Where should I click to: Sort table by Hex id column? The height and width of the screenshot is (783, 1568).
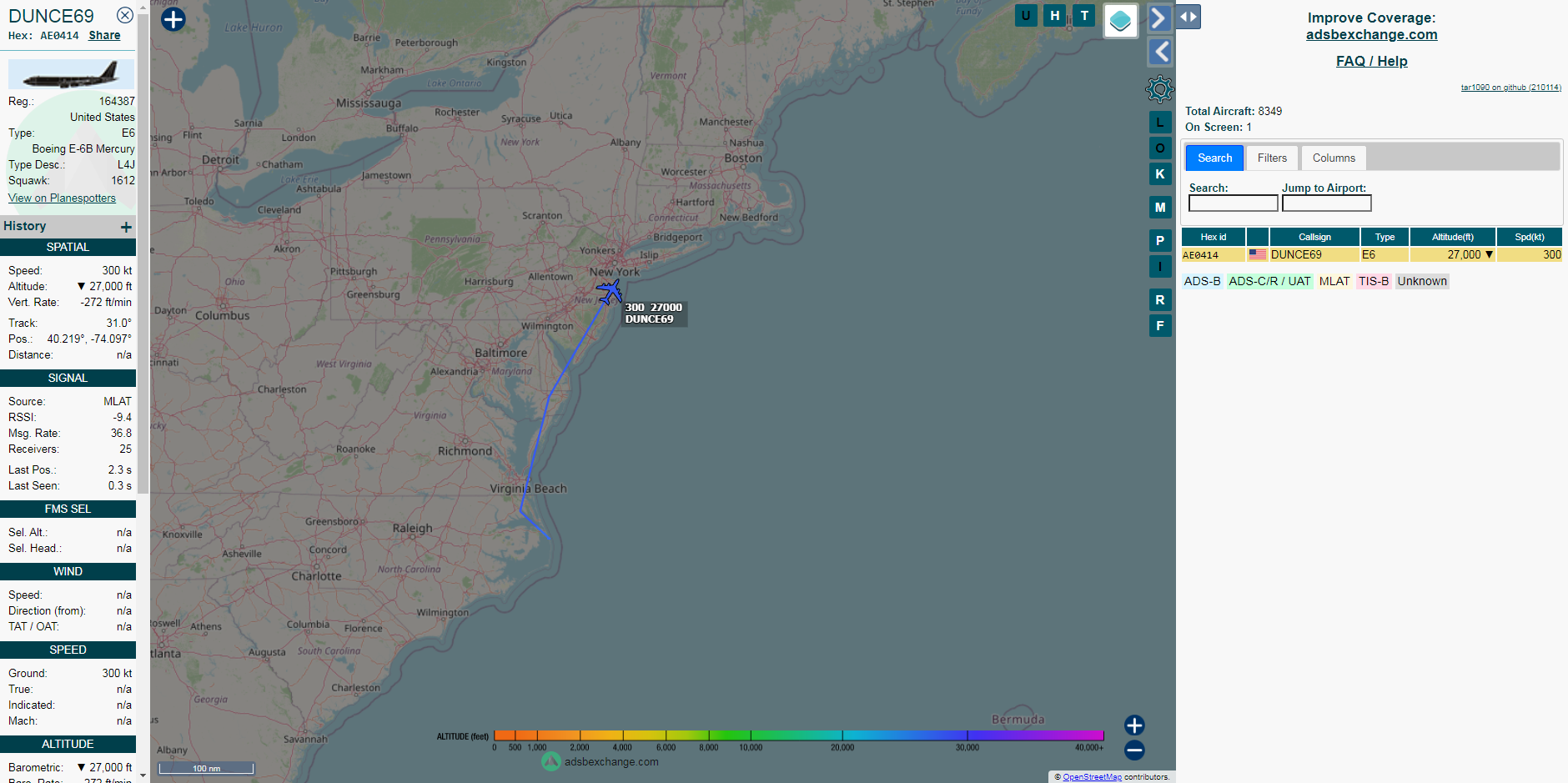pyautogui.click(x=1214, y=237)
